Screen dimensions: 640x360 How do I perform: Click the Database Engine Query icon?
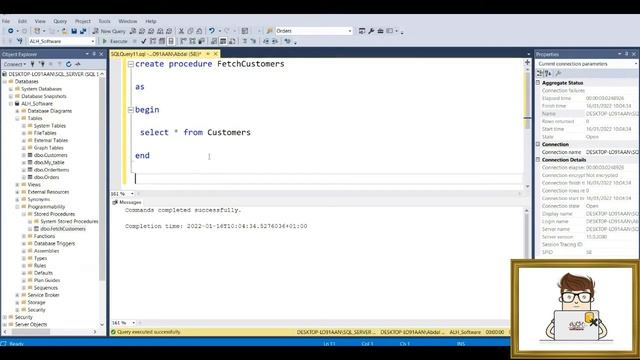(x=133, y=31)
